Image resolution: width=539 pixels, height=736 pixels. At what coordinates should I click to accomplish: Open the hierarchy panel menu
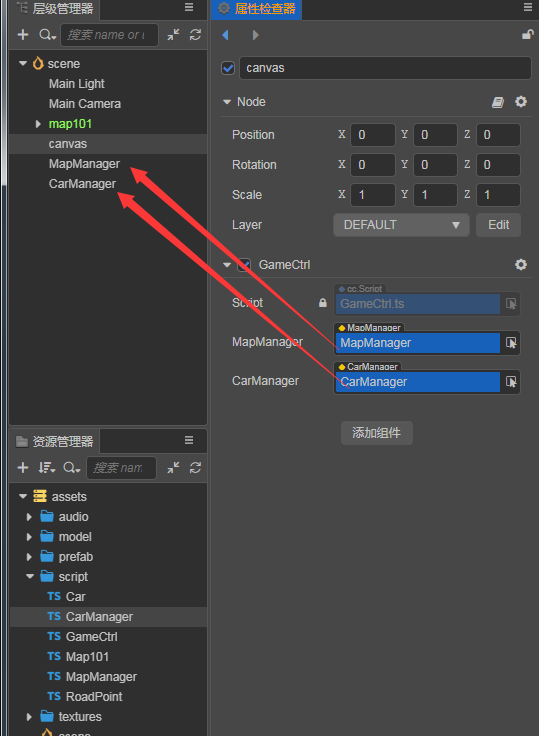point(189,7)
